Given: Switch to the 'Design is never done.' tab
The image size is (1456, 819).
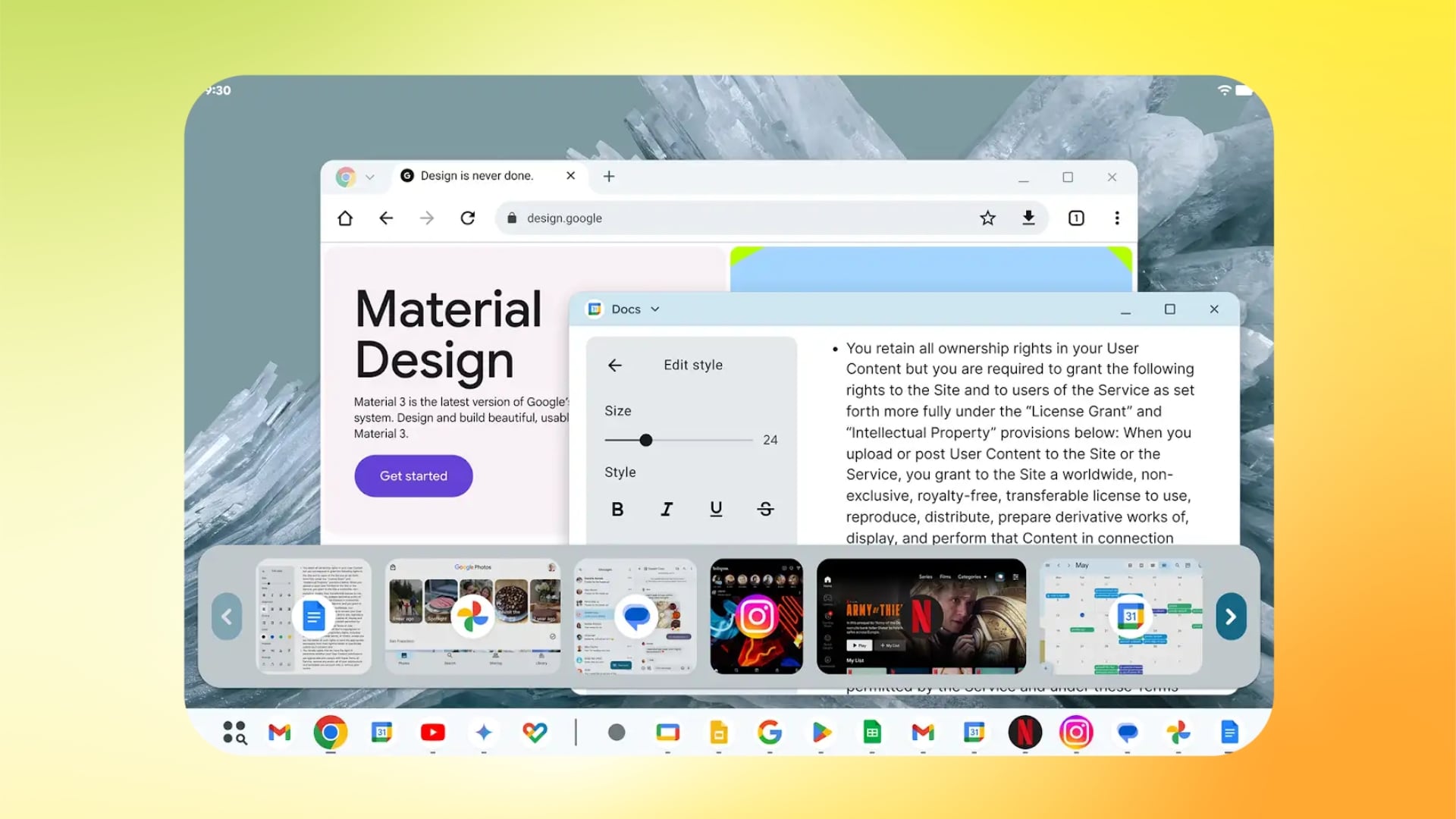Looking at the screenshot, I should coord(476,176).
